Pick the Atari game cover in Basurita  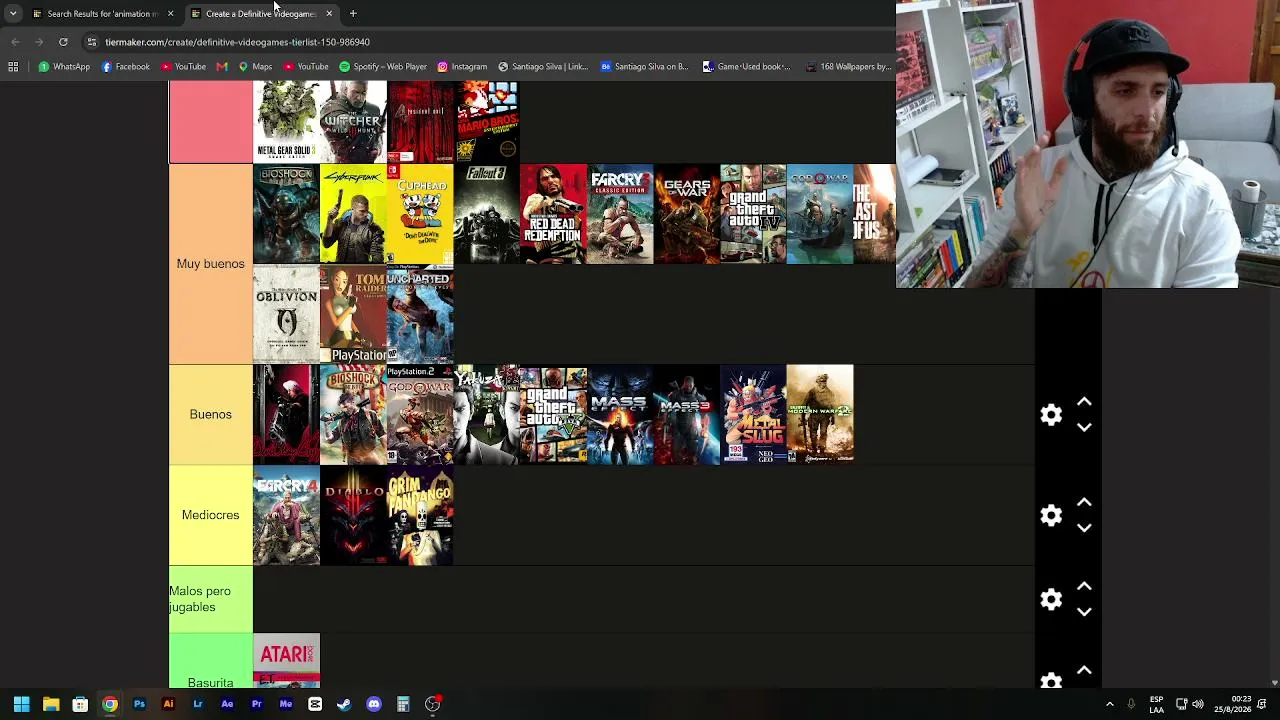(286, 661)
